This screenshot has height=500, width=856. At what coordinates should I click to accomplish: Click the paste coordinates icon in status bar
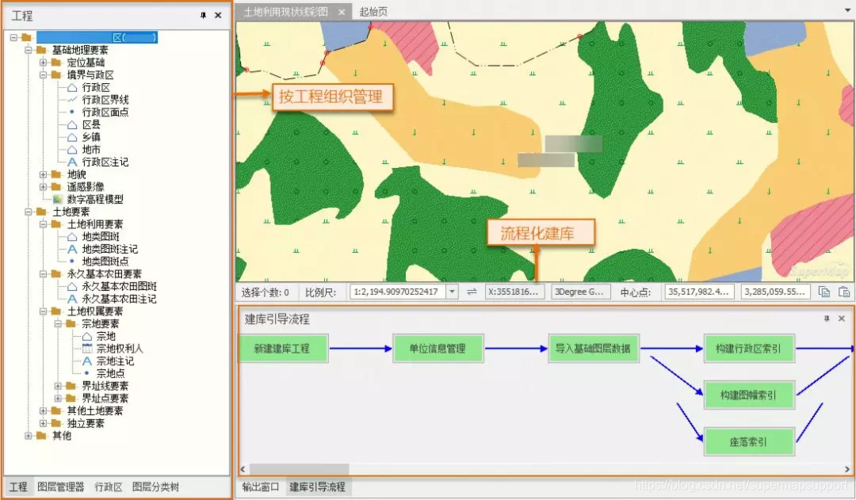click(x=844, y=292)
